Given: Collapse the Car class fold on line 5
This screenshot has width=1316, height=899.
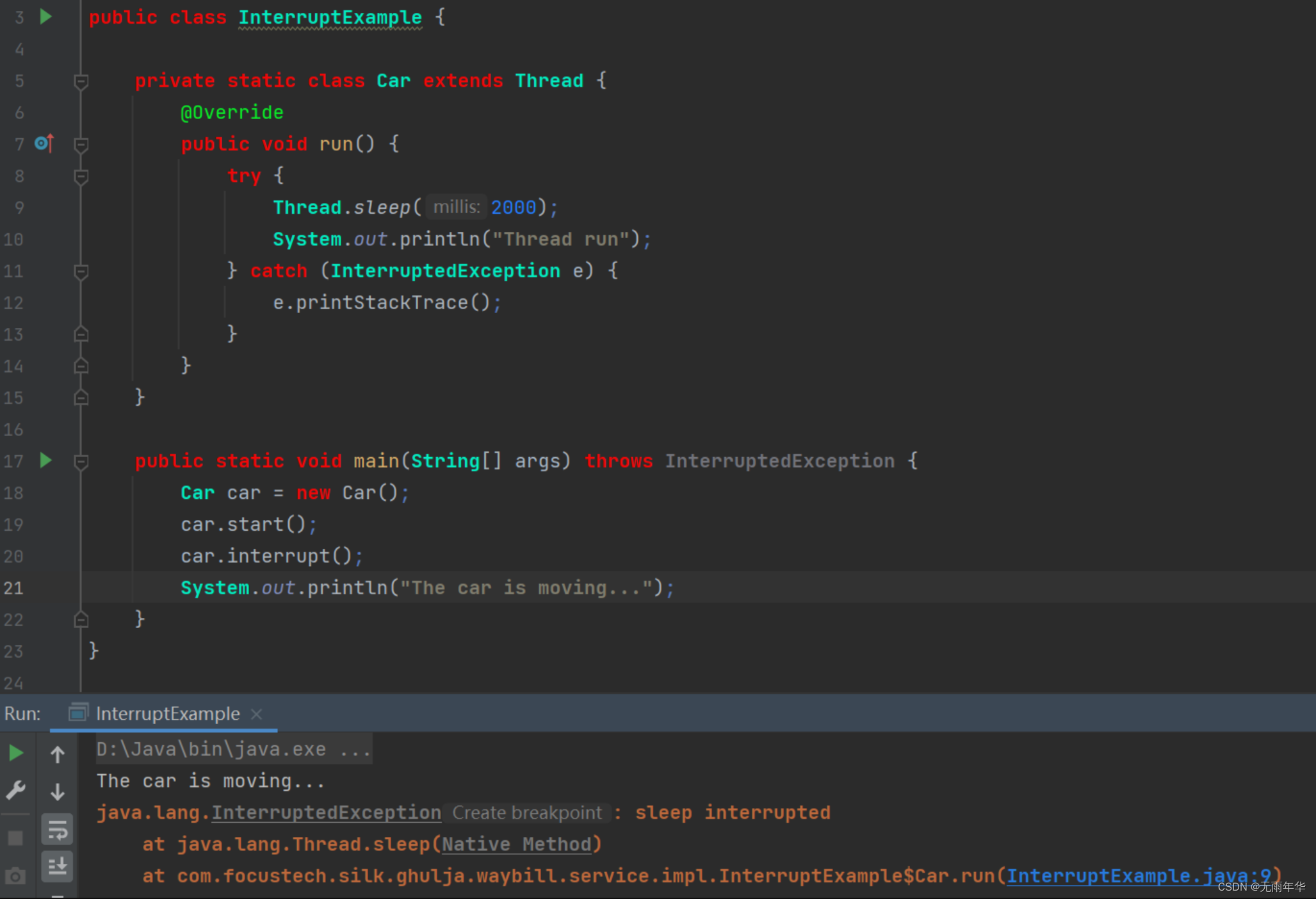Looking at the screenshot, I should (x=81, y=81).
